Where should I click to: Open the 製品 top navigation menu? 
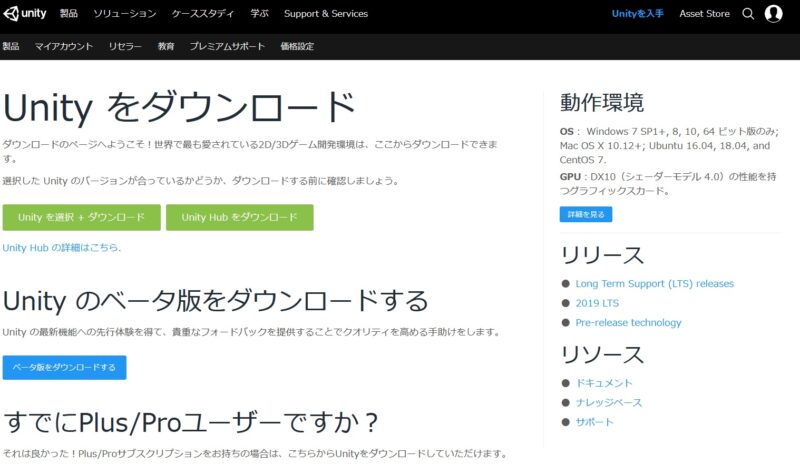(68, 14)
